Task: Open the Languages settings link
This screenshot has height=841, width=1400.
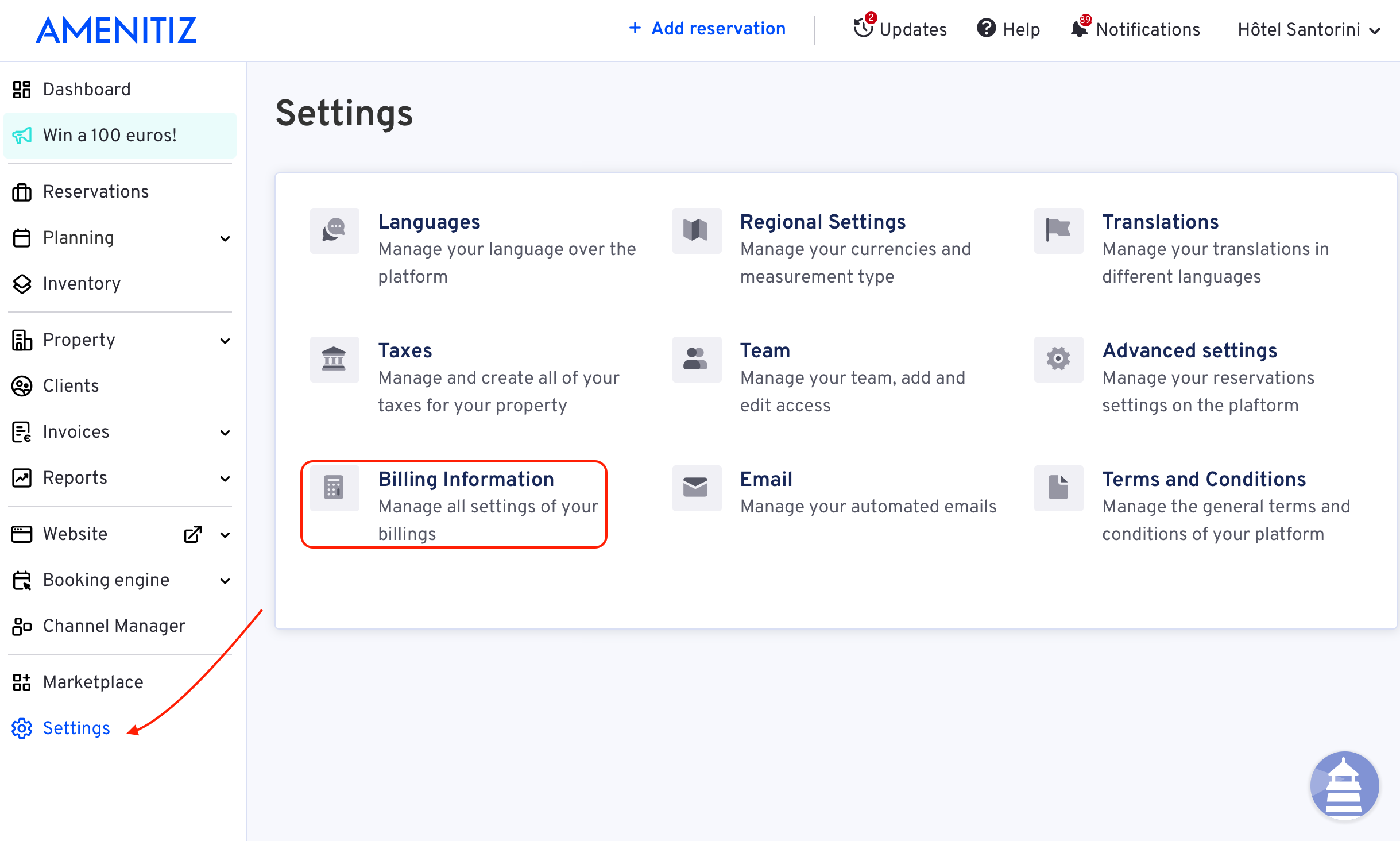Action: pos(429,222)
